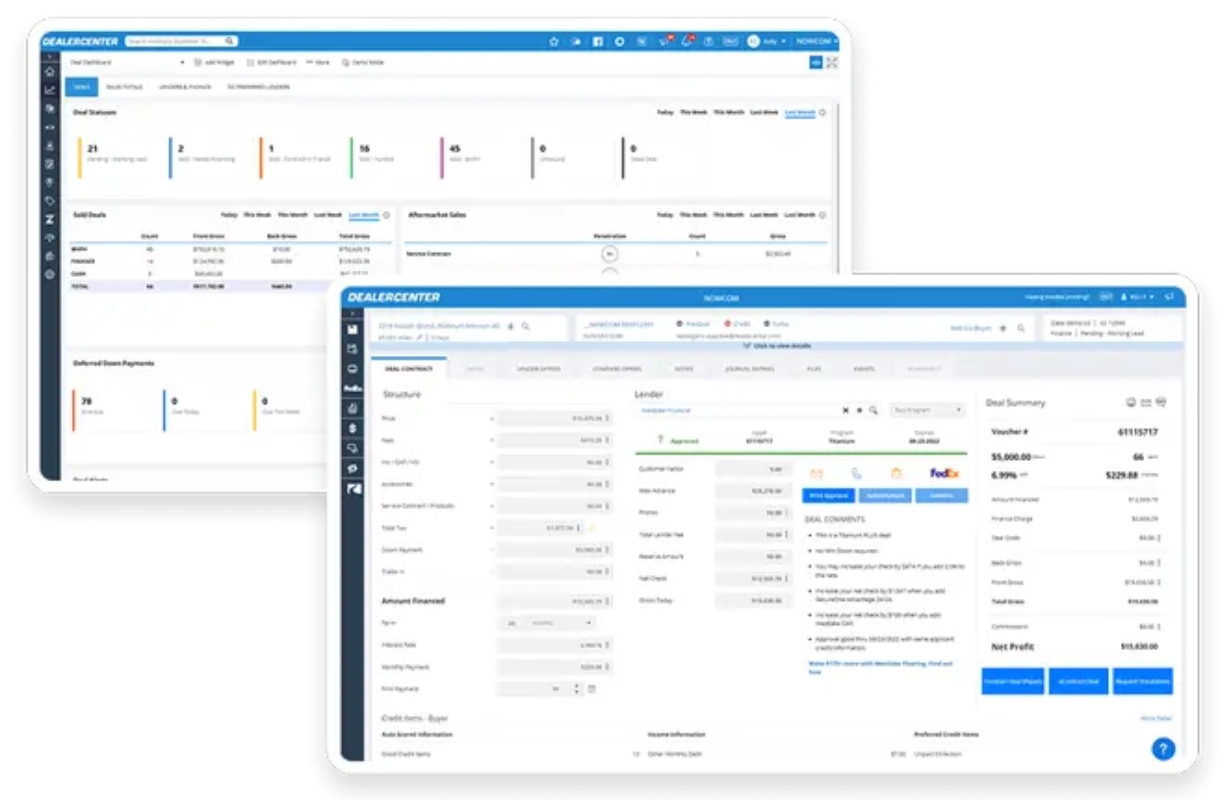Click the home icon in the dashboard sidebar
The height and width of the screenshot is (800, 1231).
pyautogui.click(x=49, y=72)
